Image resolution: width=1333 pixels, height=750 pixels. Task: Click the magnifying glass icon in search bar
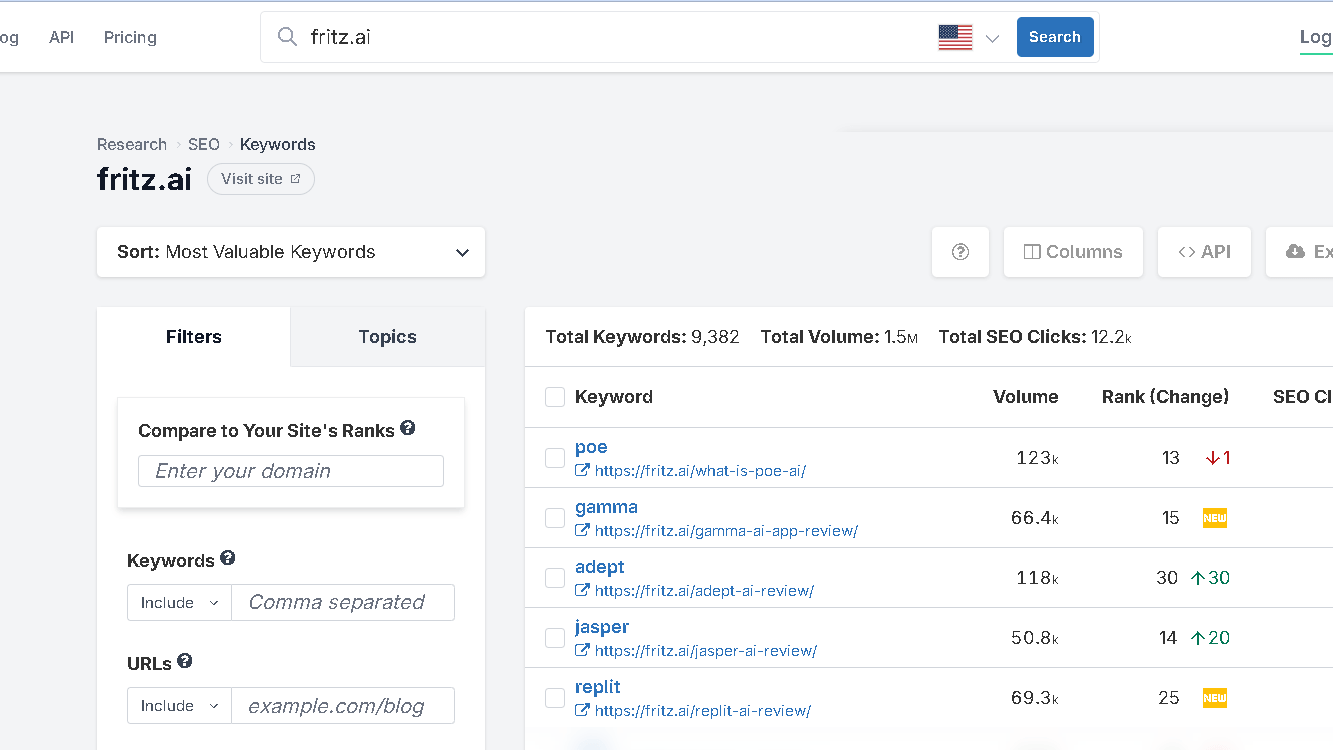click(287, 36)
